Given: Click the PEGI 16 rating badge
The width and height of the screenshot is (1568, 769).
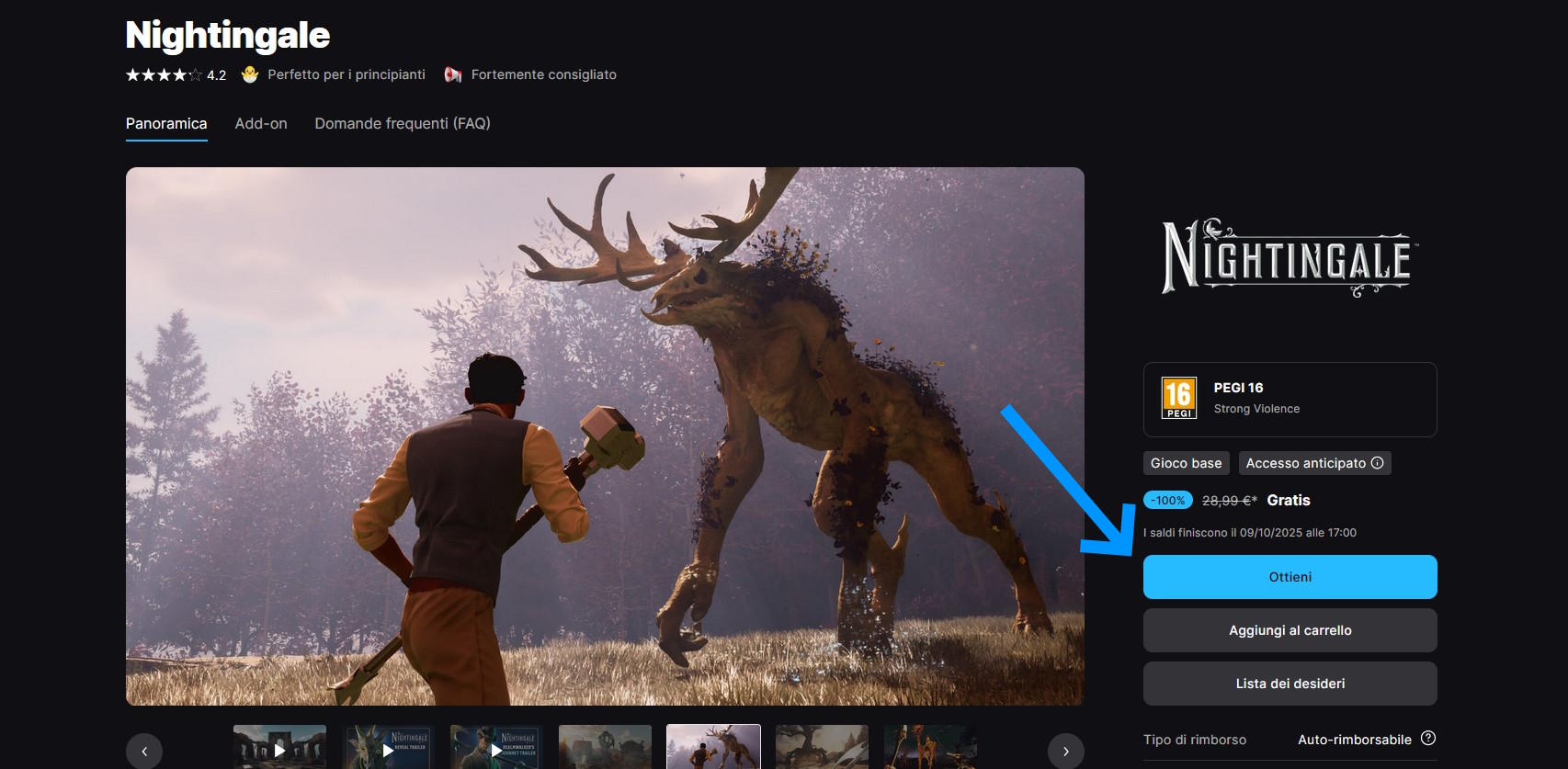Looking at the screenshot, I should (x=1179, y=399).
